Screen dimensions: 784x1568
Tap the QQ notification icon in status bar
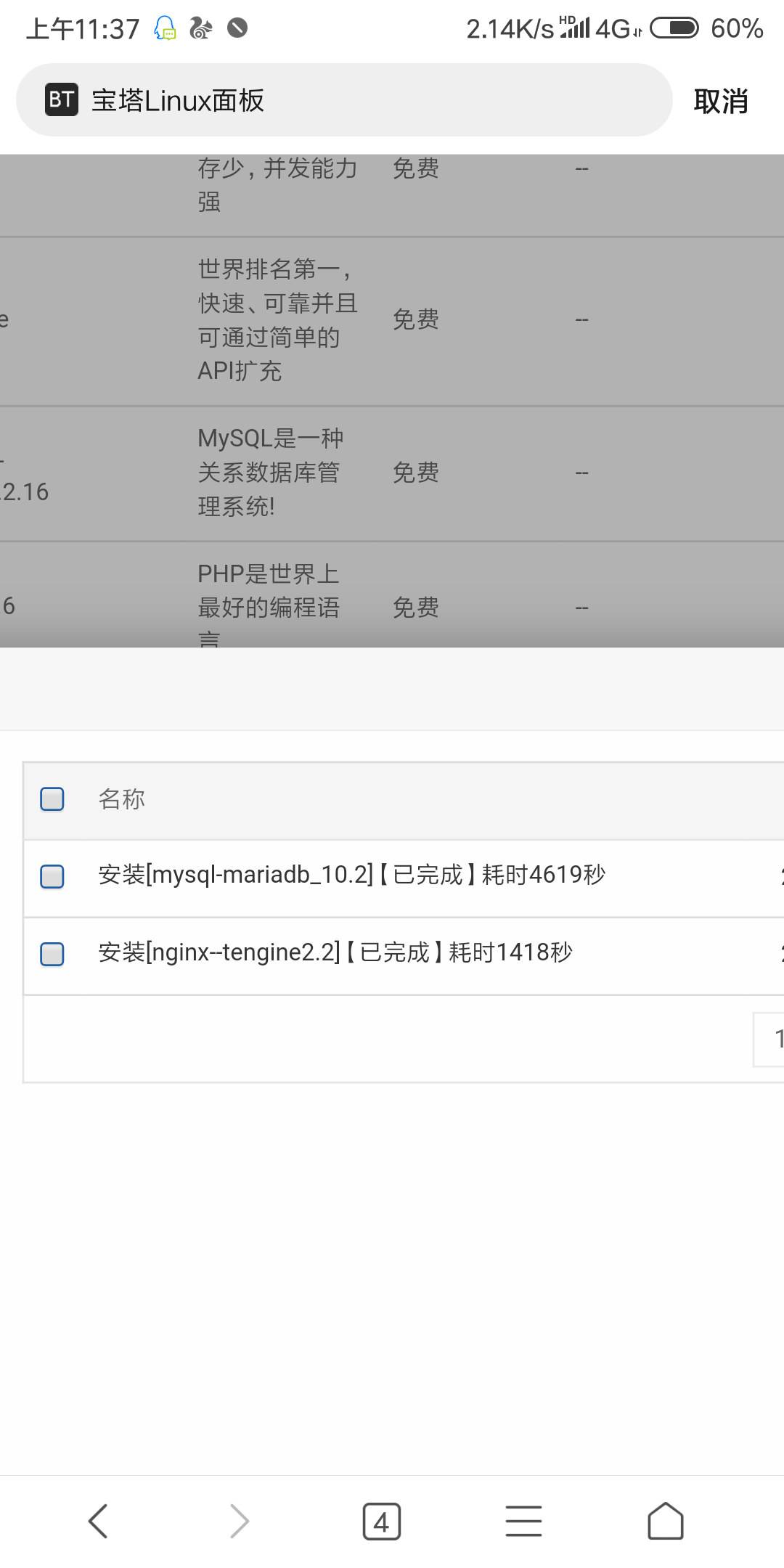click(166, 28)
